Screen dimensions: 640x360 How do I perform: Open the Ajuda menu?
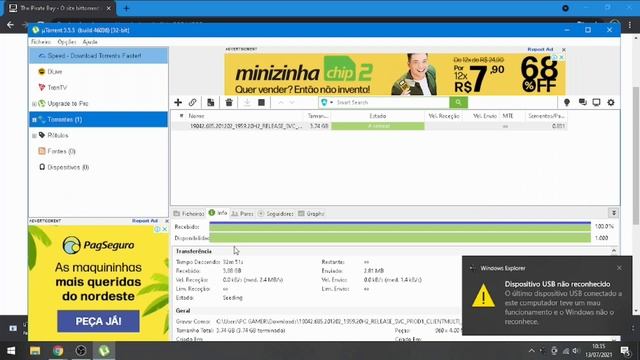90,42
